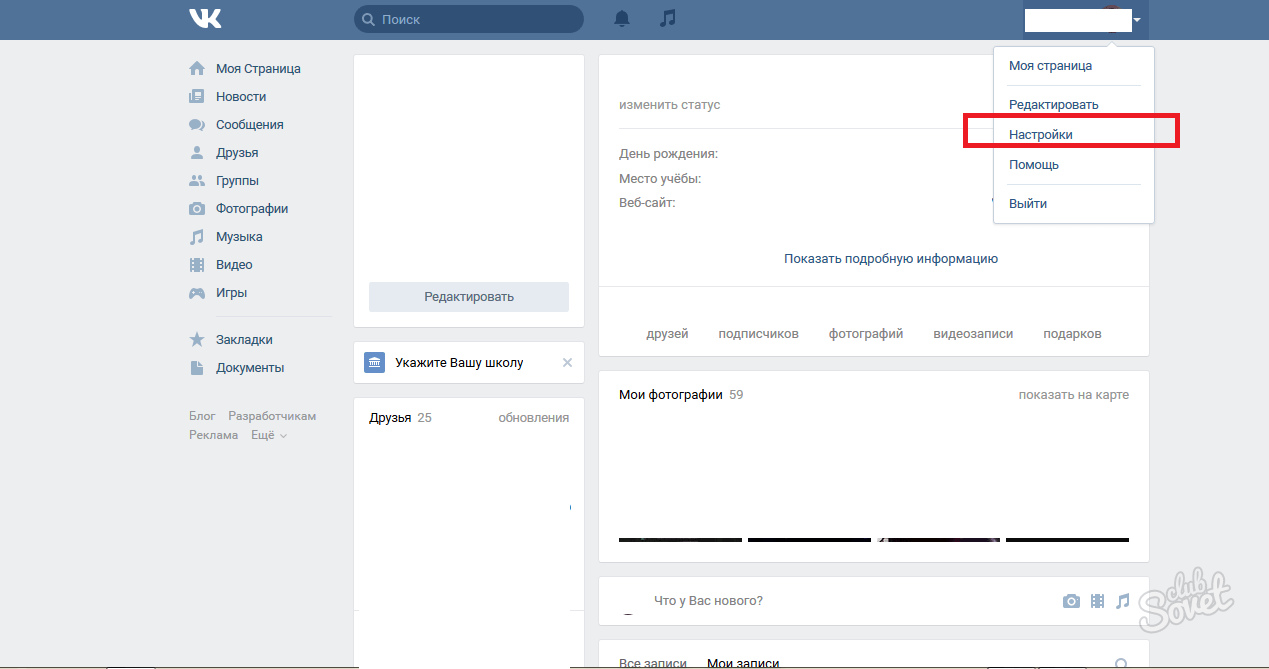This screenshot has height=669, width=1269.
Task: Go to Сообщения in the sidebar
Action: 249,125
